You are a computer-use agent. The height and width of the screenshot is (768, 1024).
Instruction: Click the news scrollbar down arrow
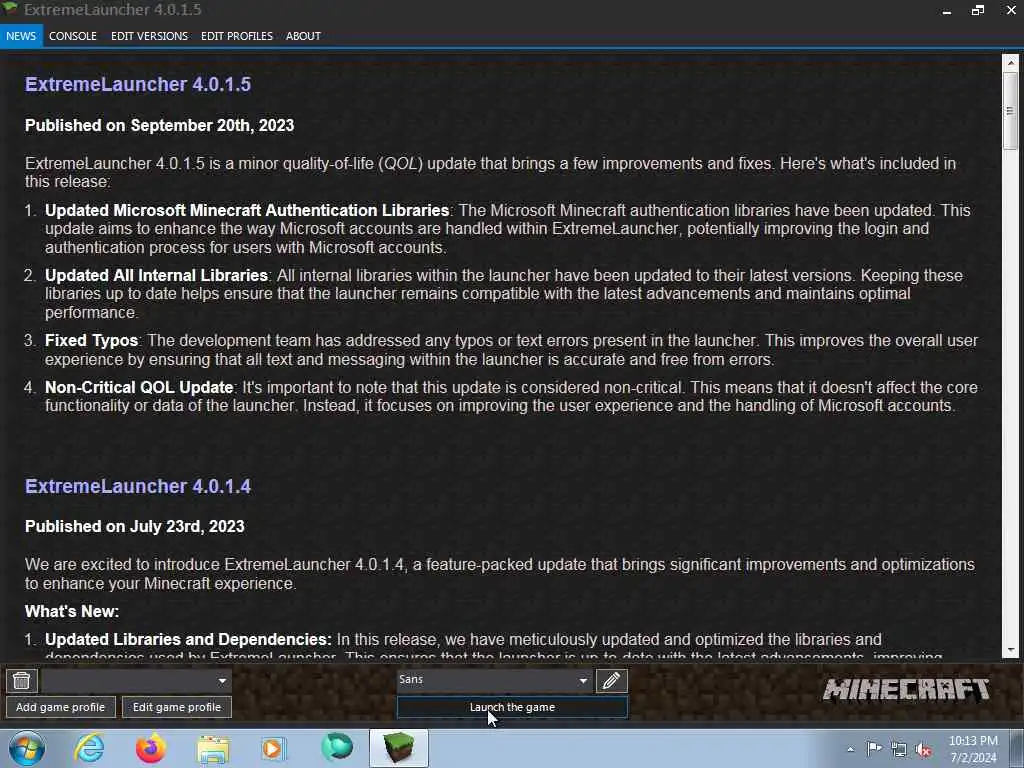[x=1011, y=650]
